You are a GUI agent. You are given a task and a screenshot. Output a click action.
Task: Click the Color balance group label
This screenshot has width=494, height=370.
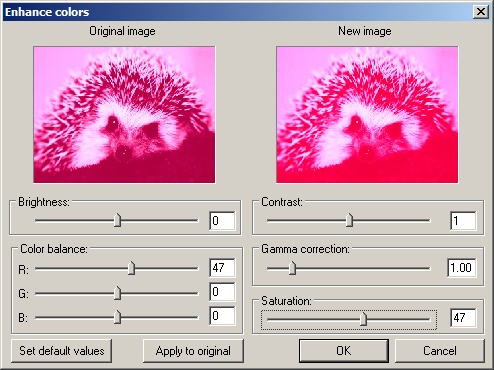point(54,249)
